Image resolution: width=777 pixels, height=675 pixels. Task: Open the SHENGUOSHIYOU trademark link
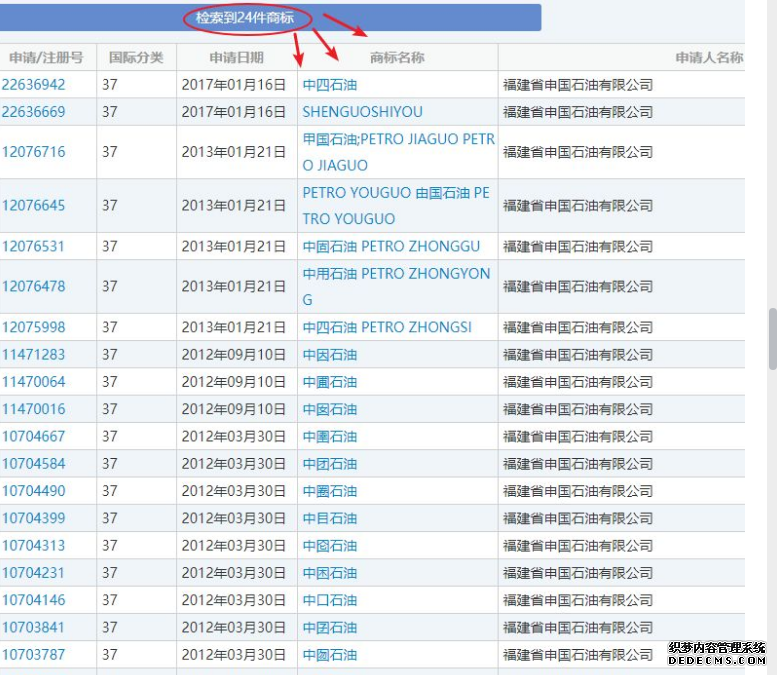362,112
